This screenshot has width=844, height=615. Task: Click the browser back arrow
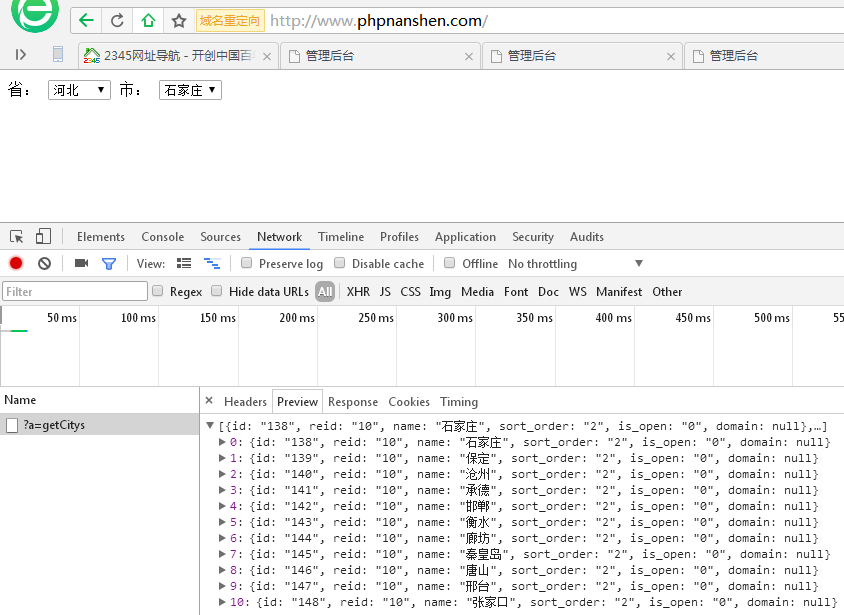pos(86,21)
